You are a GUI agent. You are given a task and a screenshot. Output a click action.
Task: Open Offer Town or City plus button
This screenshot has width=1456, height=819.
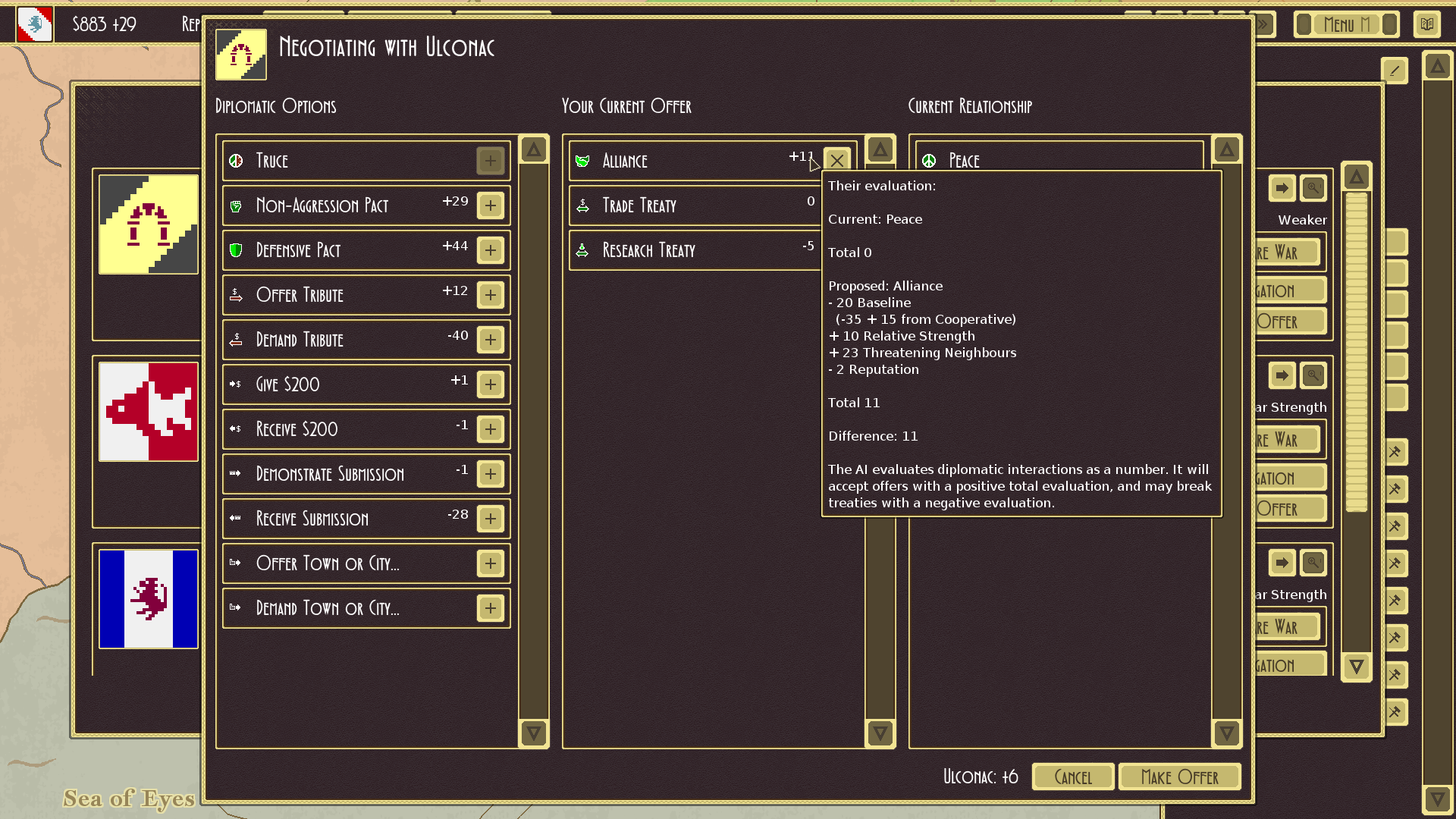[491, 563]
